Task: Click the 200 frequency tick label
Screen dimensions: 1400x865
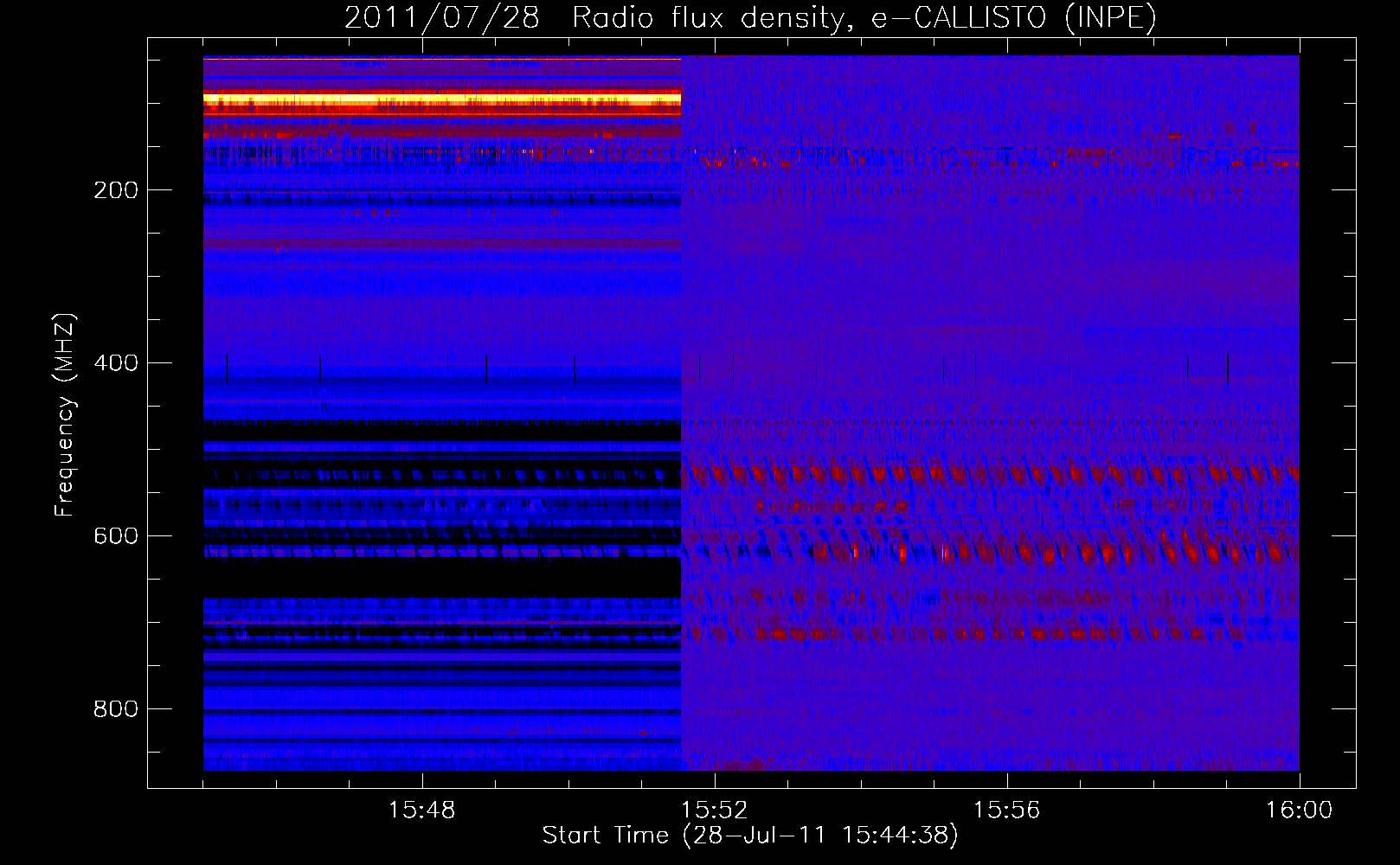Action: (116, 190)
